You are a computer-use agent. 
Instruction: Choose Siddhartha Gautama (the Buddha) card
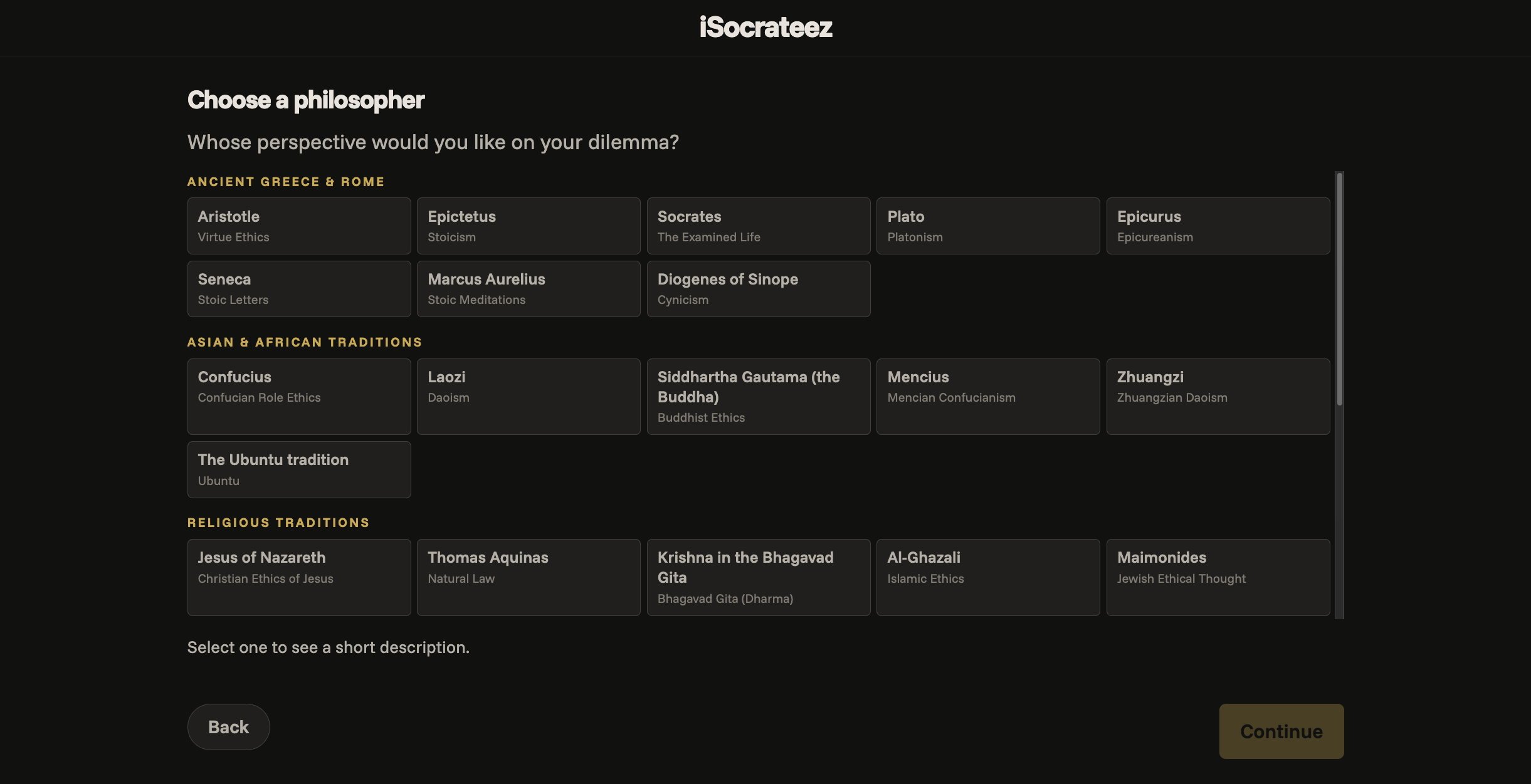(x=759, y=397)
